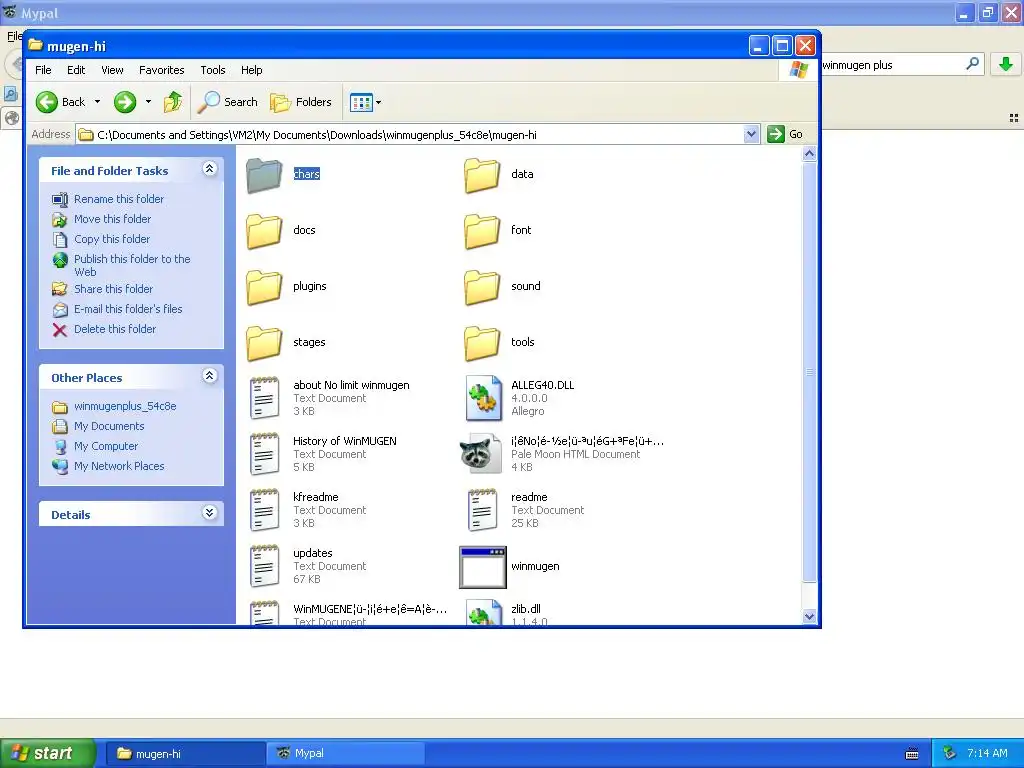Switch to Mypal in the taskbar
The image size is (1024, 768).
[x=345, y=754]
